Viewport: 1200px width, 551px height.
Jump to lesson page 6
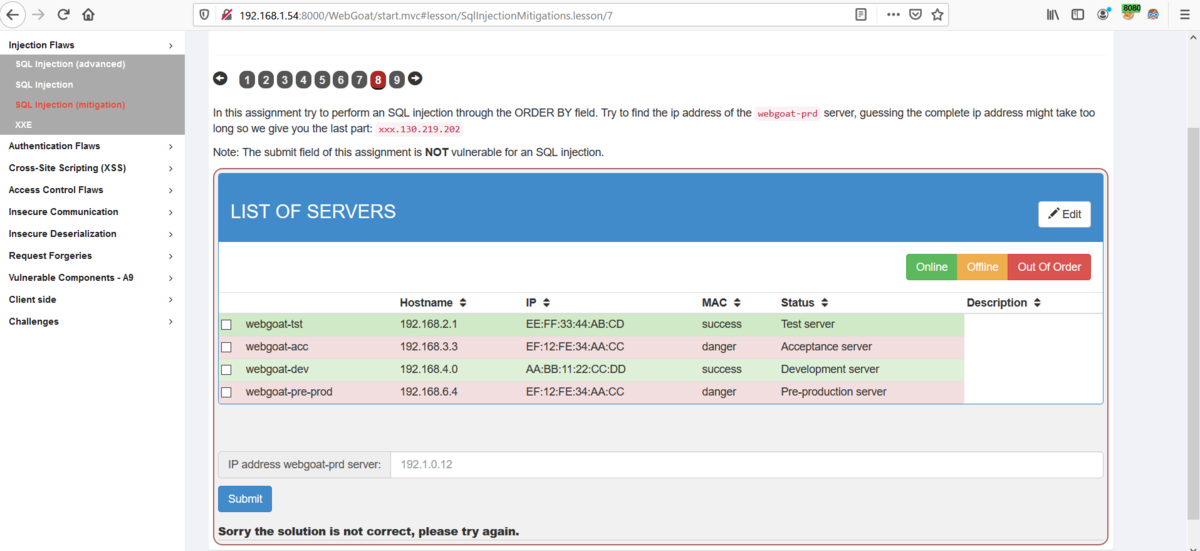(341, 80)
